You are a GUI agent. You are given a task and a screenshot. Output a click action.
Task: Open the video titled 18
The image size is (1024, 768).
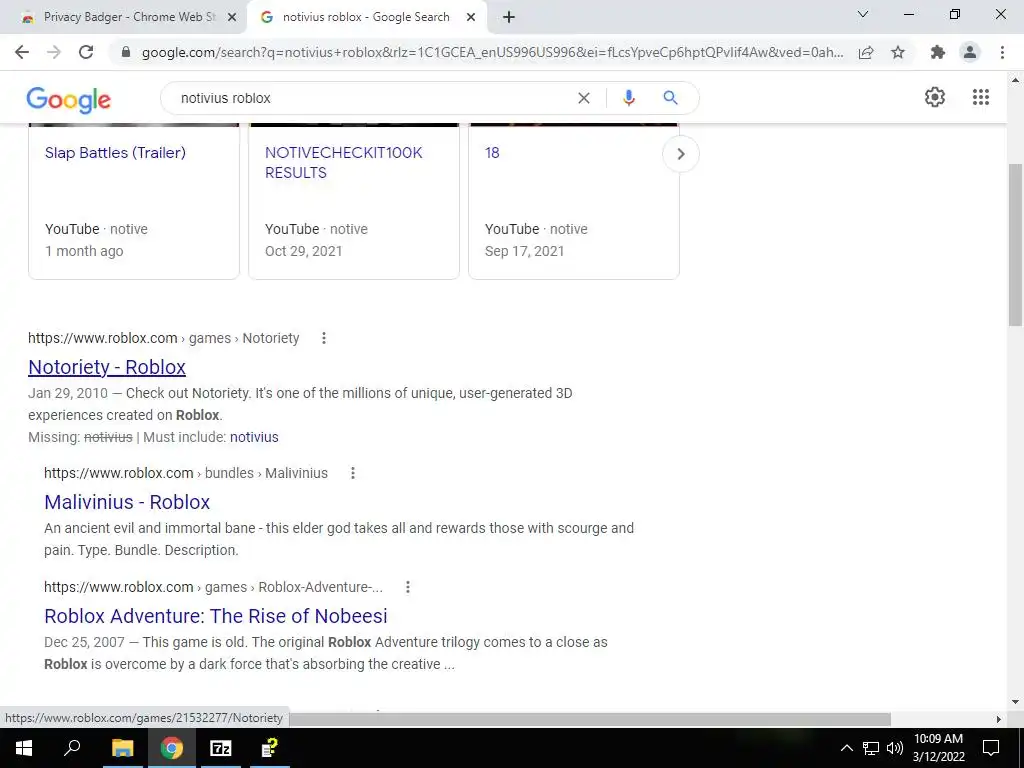[x=492, y=153]
